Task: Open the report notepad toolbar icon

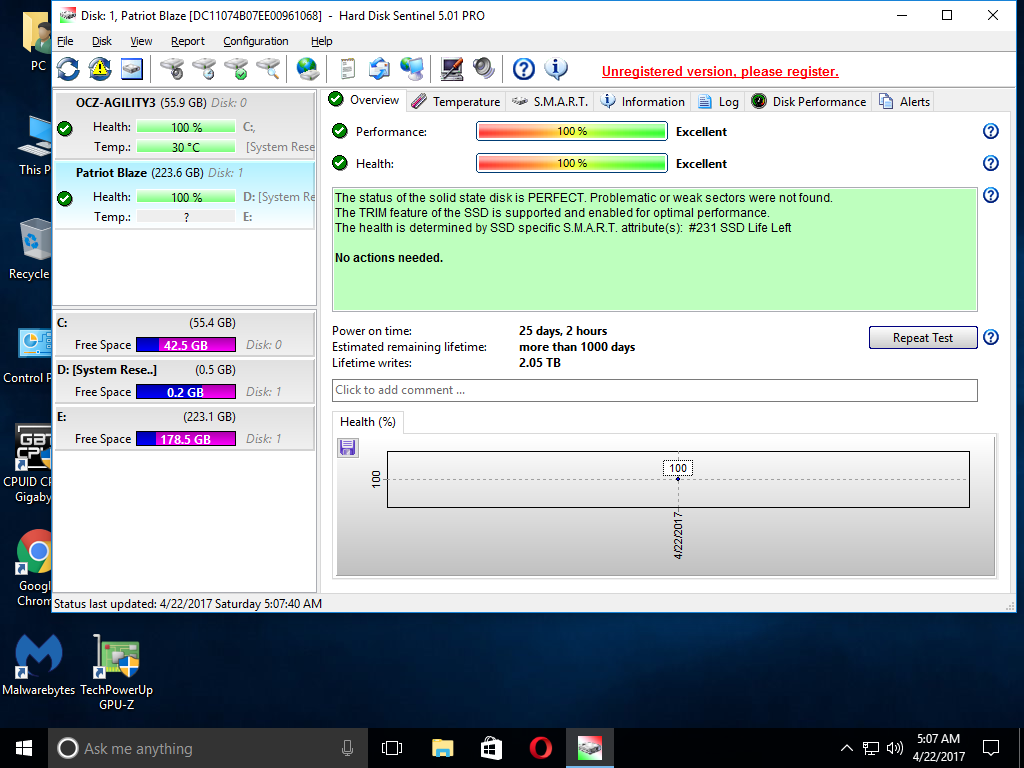Action: (x=348, y=69)
